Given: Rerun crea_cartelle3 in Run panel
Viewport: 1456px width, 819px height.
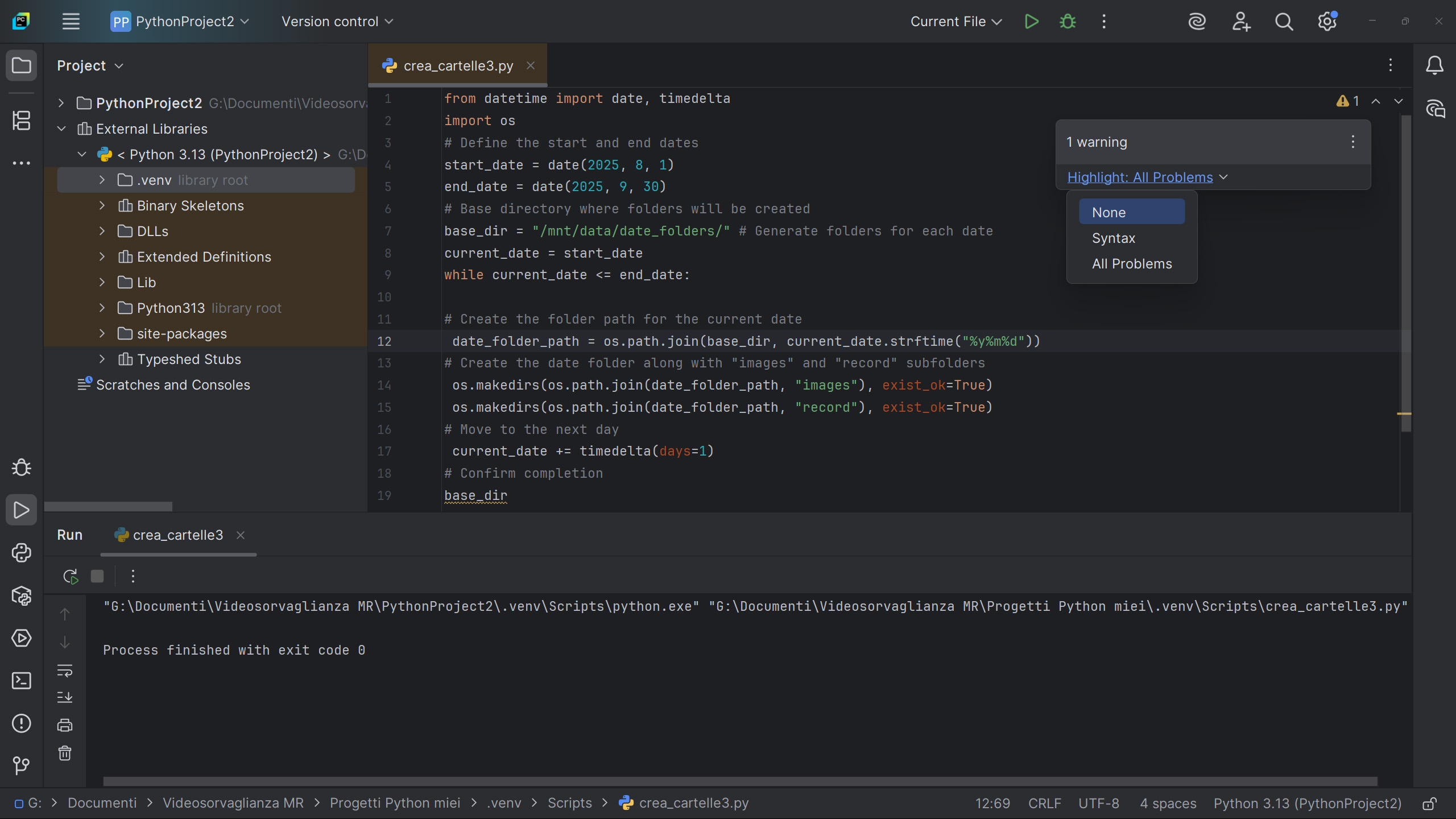Looking at the screenshot, I should tap(70, 576).
